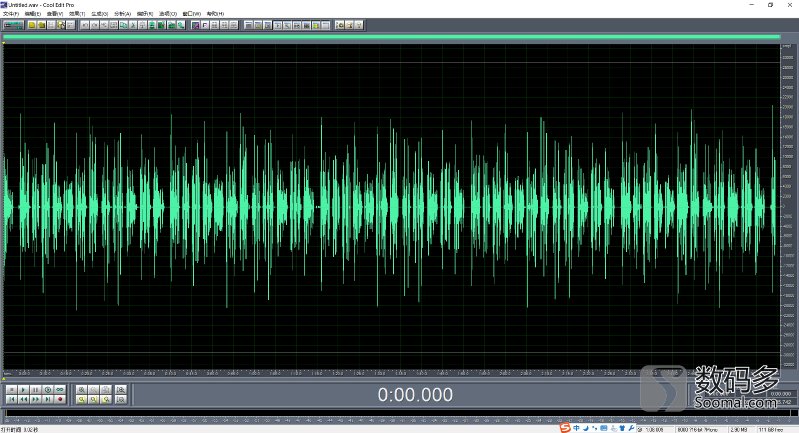Click the Fast Forward transport button
Image resolution: width=799 pixels, height=433 pixels.
(35, 399)
